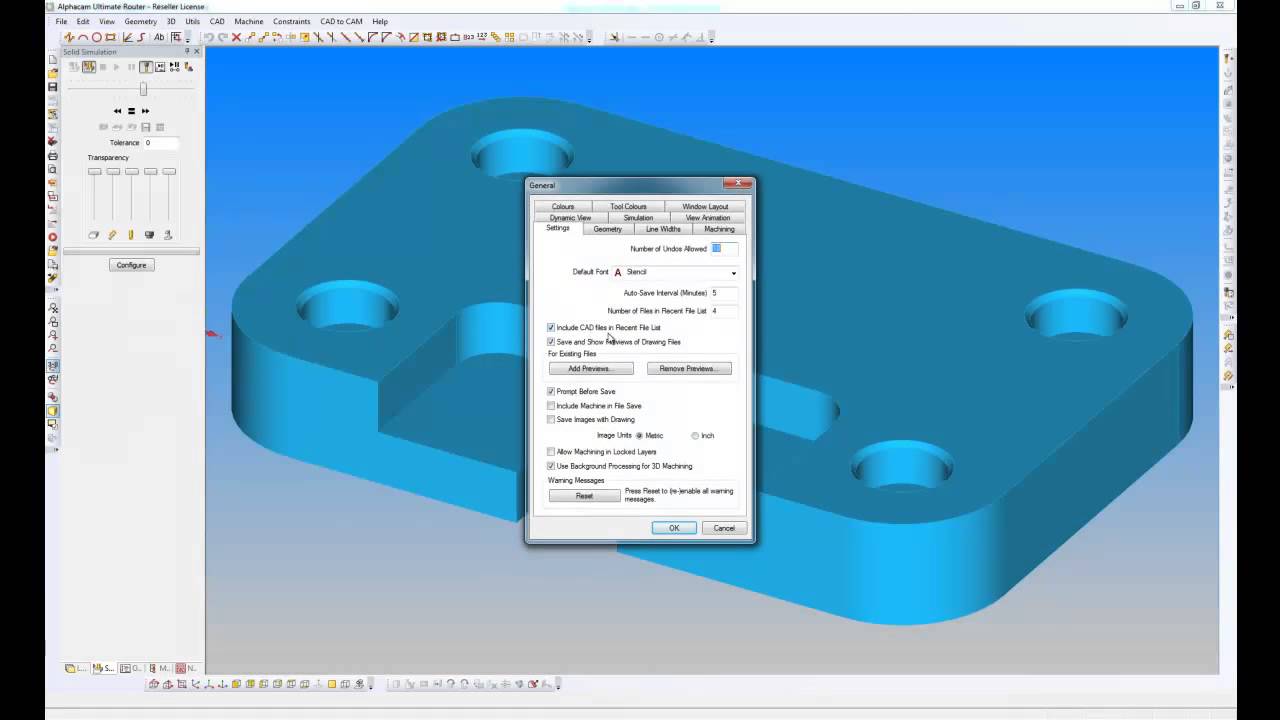Confirm the General dialog with OK

tap(674, 528)
